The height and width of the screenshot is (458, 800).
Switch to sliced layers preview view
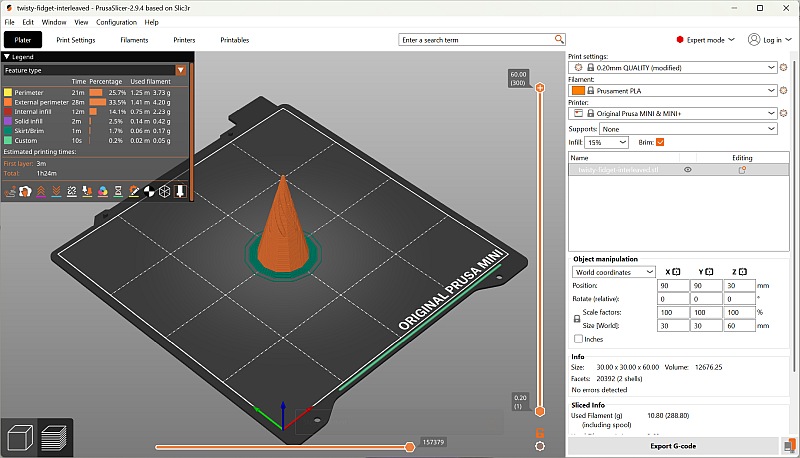(54, 438)
